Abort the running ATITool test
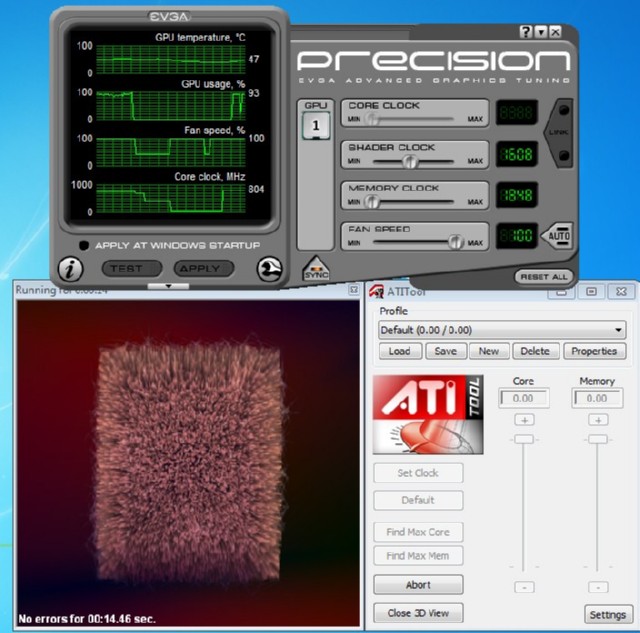Image resolution: width=640 pixels, height=633 pixels. click(418, 585)
